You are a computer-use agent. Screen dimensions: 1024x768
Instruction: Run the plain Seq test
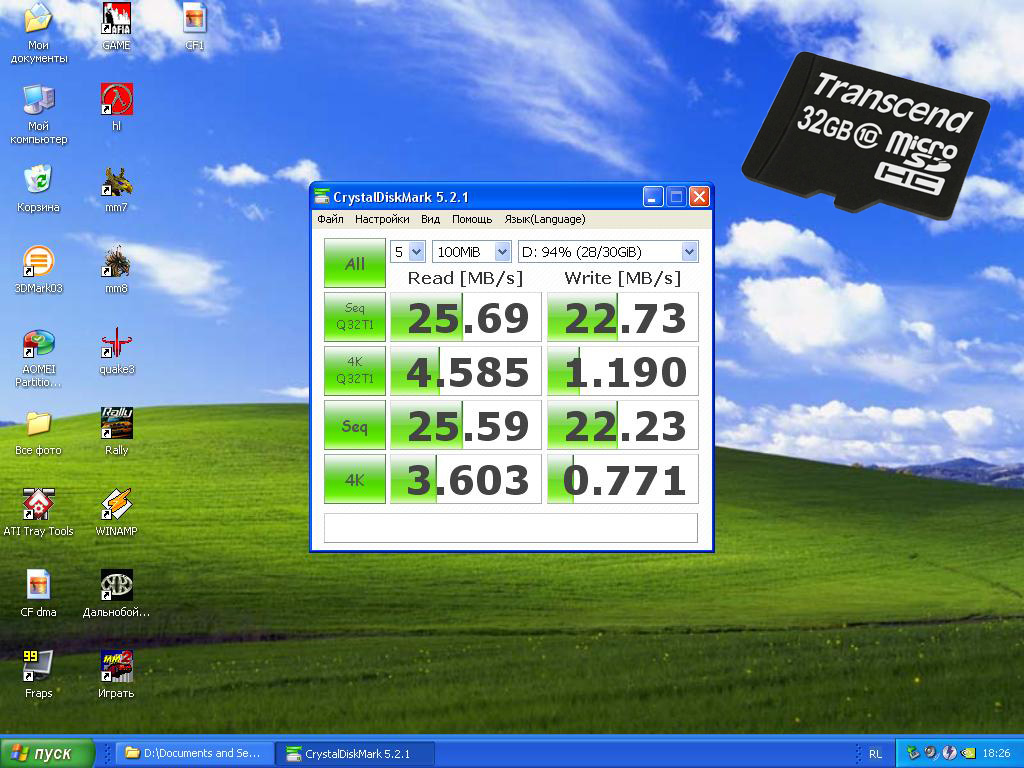pos(355,425)
